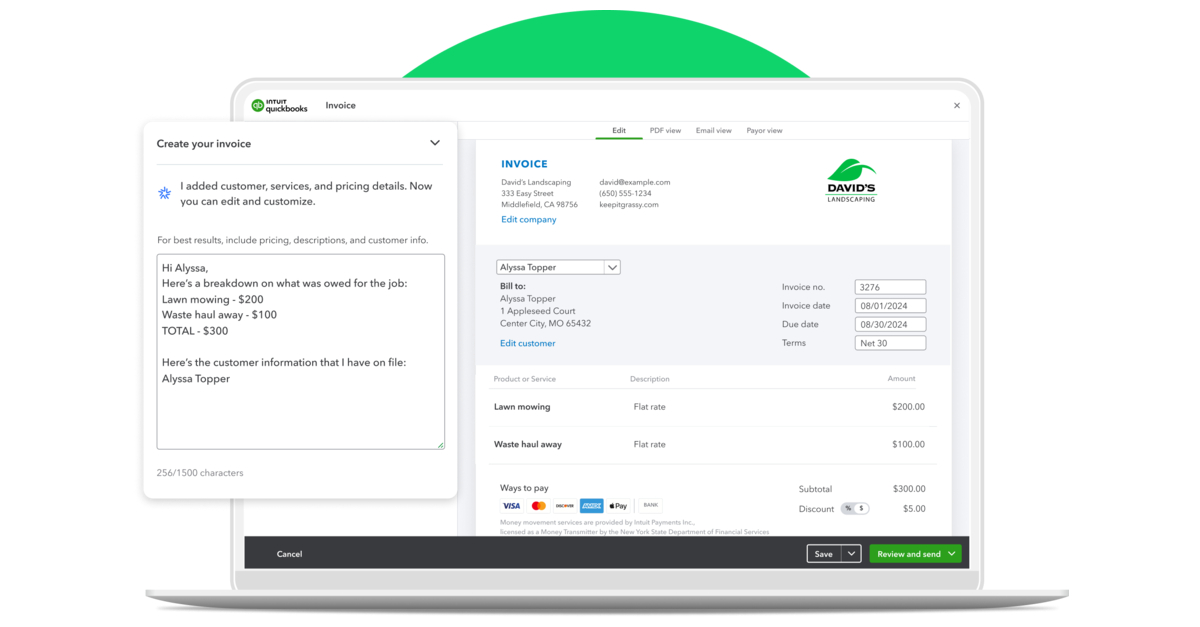Select the Visa payment icon
The height and width of the screenshot is (627, 1200).
tap(512, 506)
